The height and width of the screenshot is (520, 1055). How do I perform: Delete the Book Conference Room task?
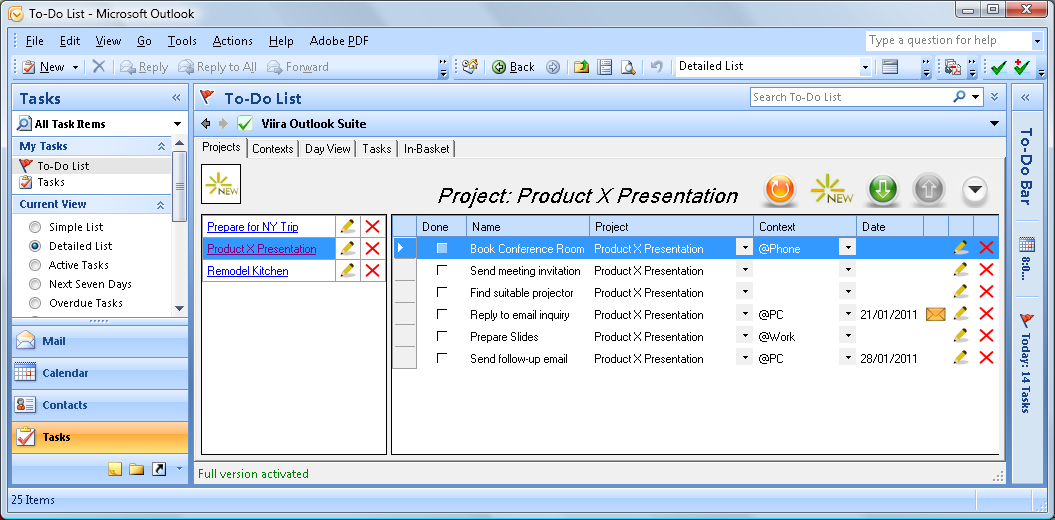[x=986, y=248]
